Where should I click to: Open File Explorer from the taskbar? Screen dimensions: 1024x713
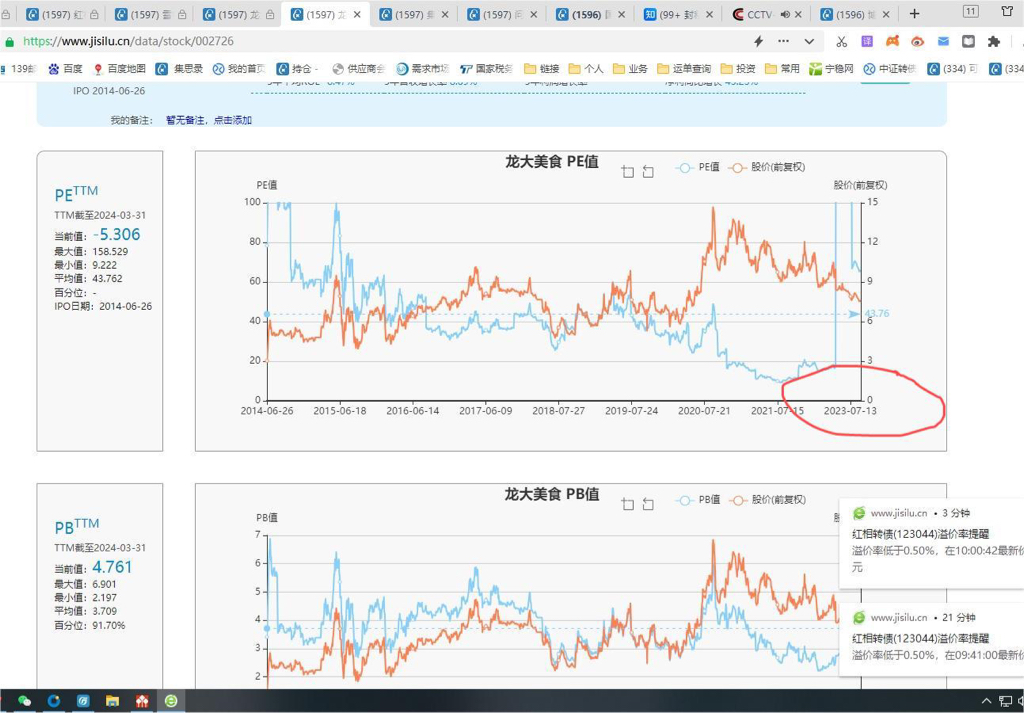coord(112,701)
